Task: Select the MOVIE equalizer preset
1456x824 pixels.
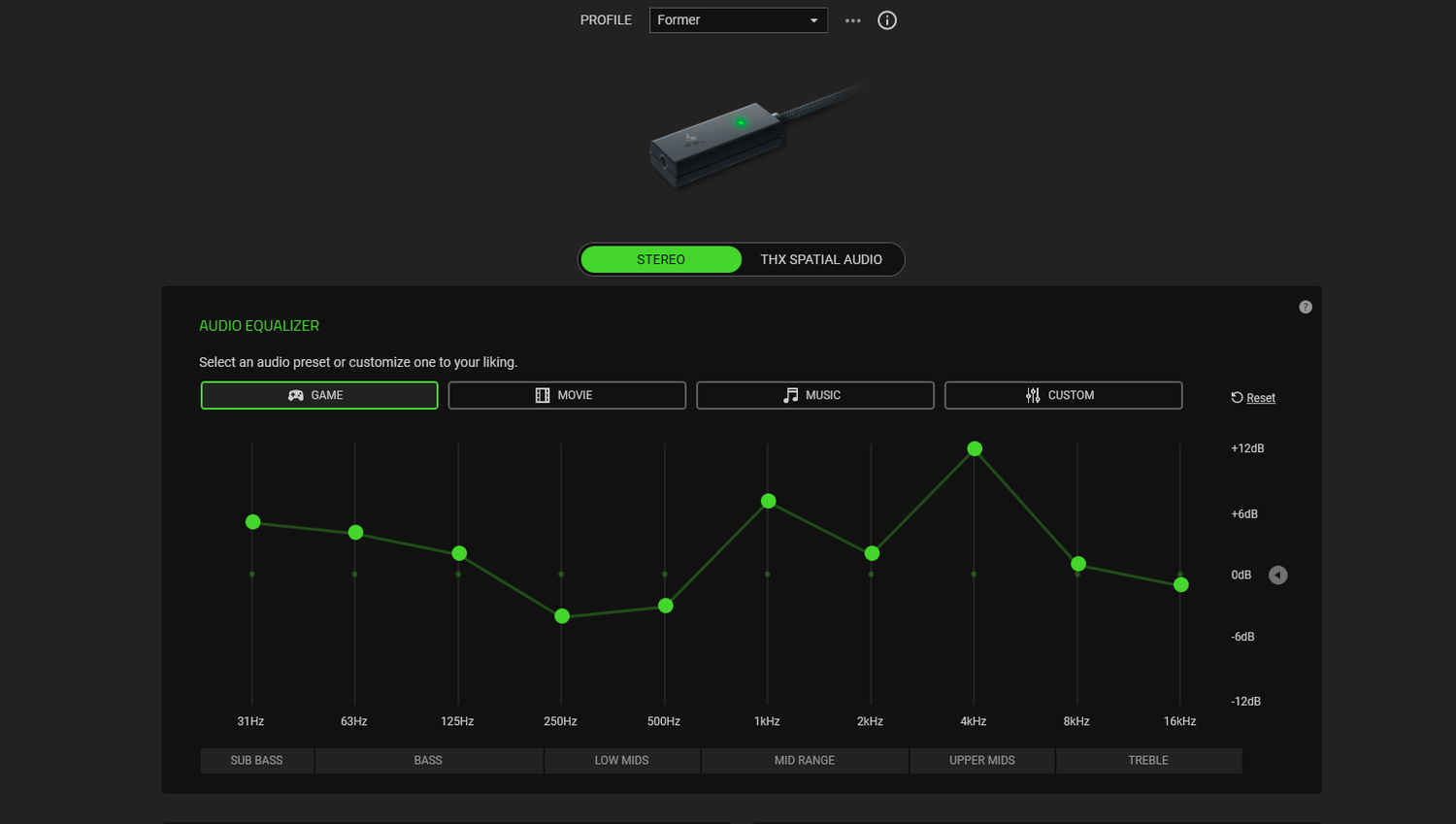Action: coord(567,395)
